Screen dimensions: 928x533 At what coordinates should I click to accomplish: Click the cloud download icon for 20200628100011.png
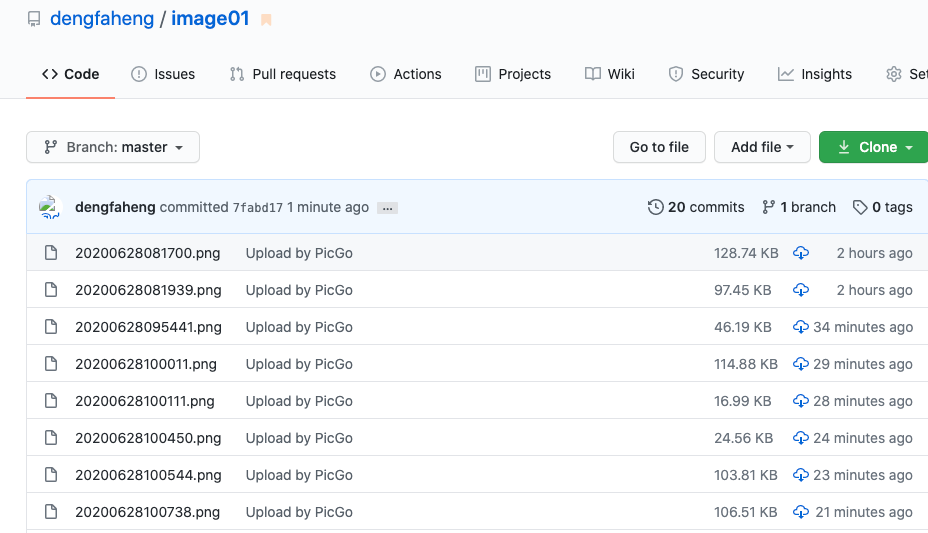tap(800, 364)
